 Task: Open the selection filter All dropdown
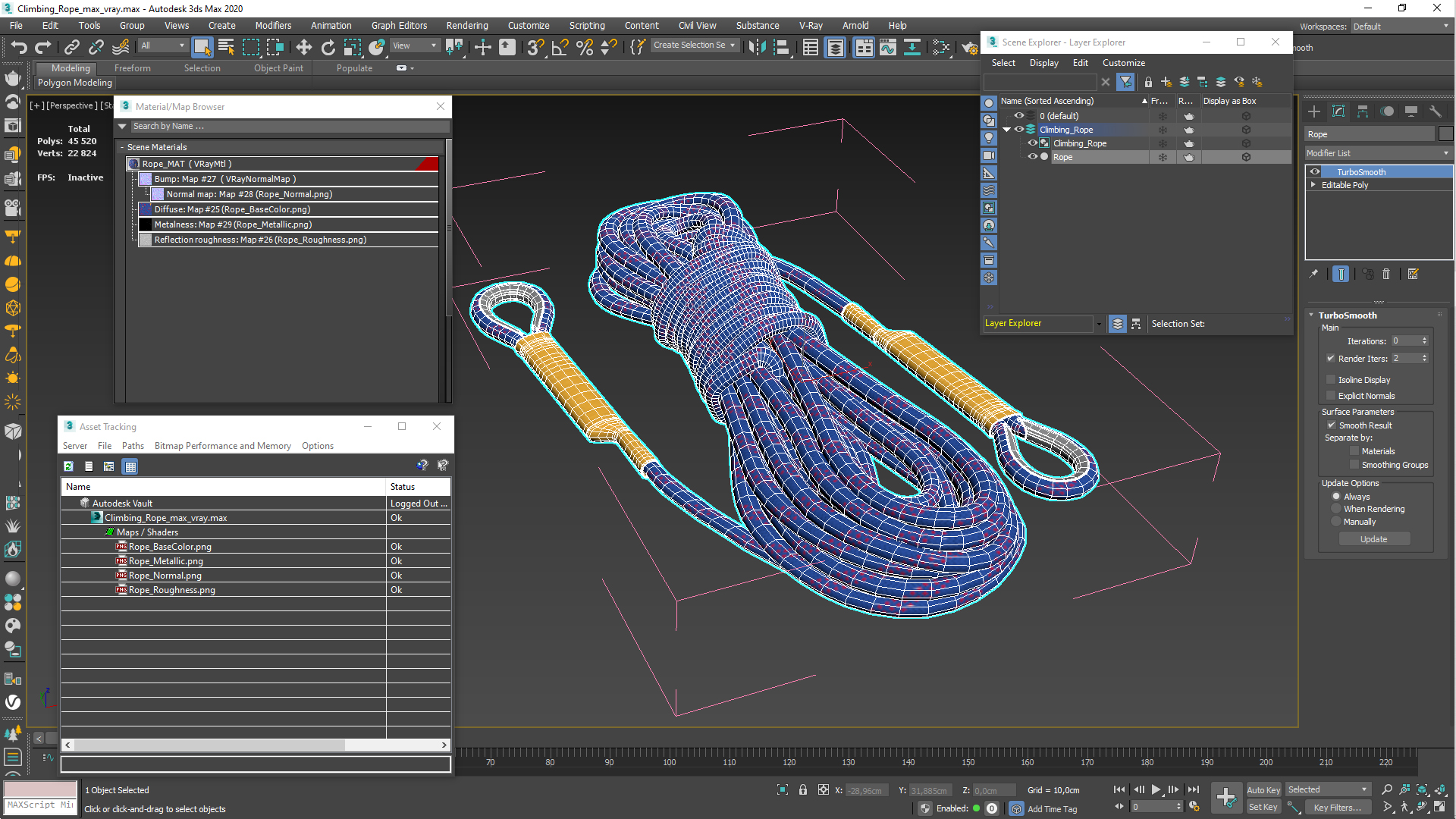click(x=163, y=46)
